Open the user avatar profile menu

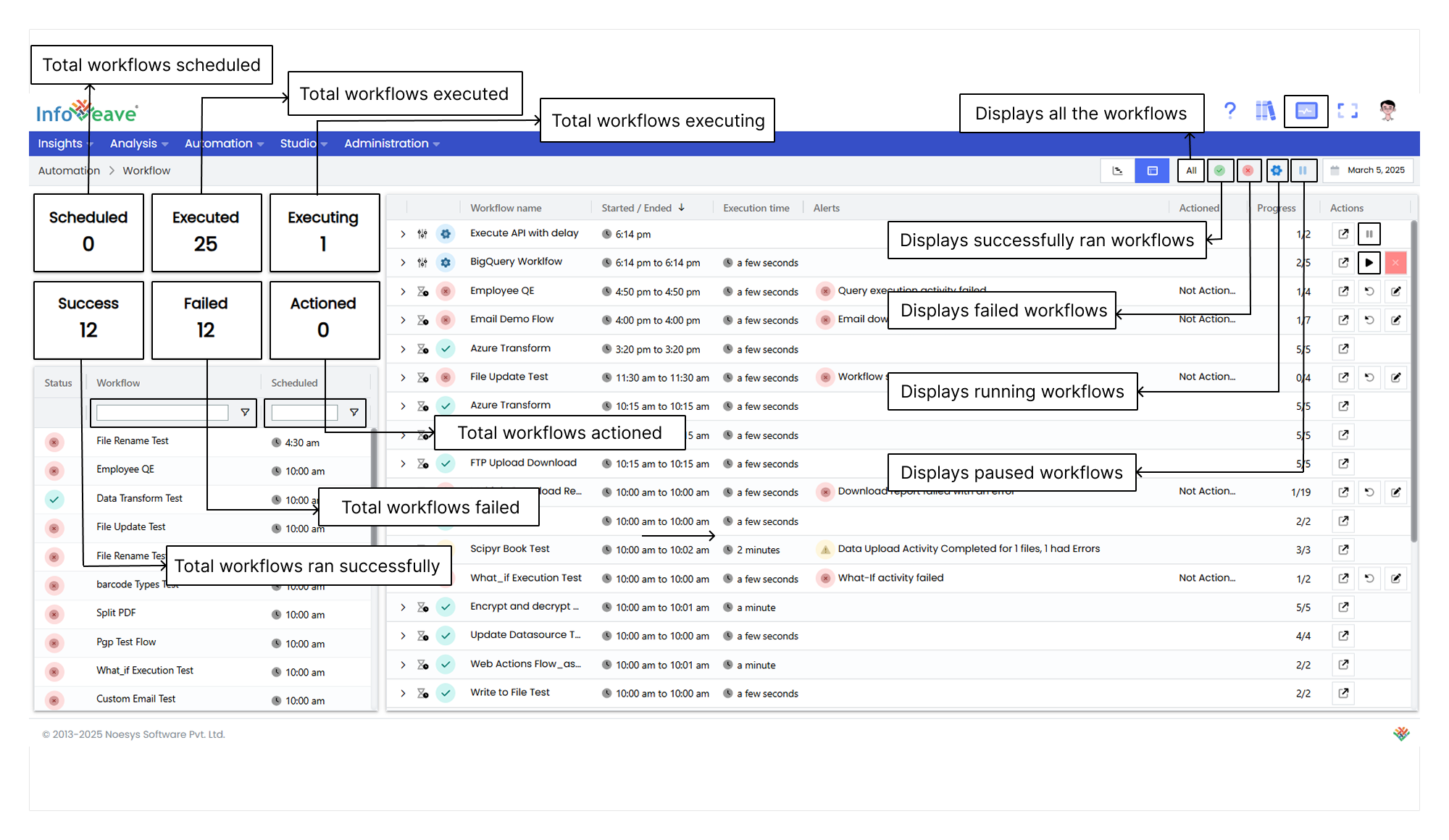coord(1387,111)
